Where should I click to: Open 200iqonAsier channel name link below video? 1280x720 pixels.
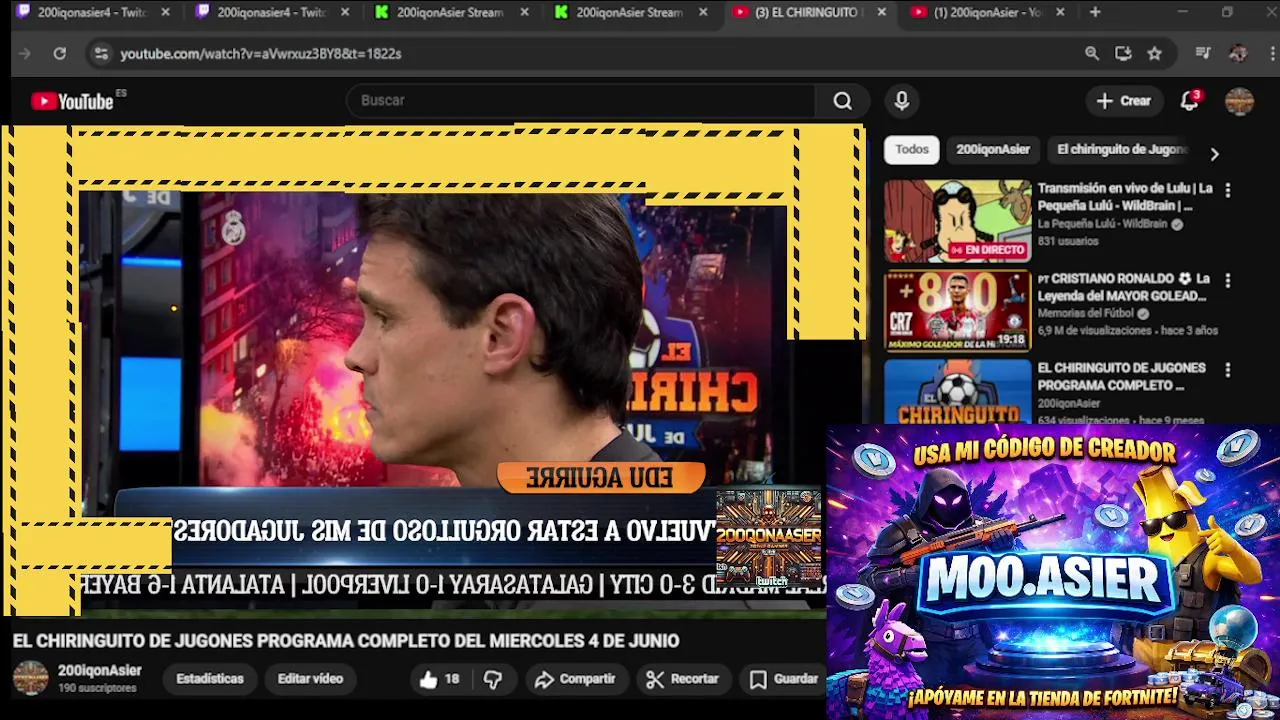coord(99,671)
